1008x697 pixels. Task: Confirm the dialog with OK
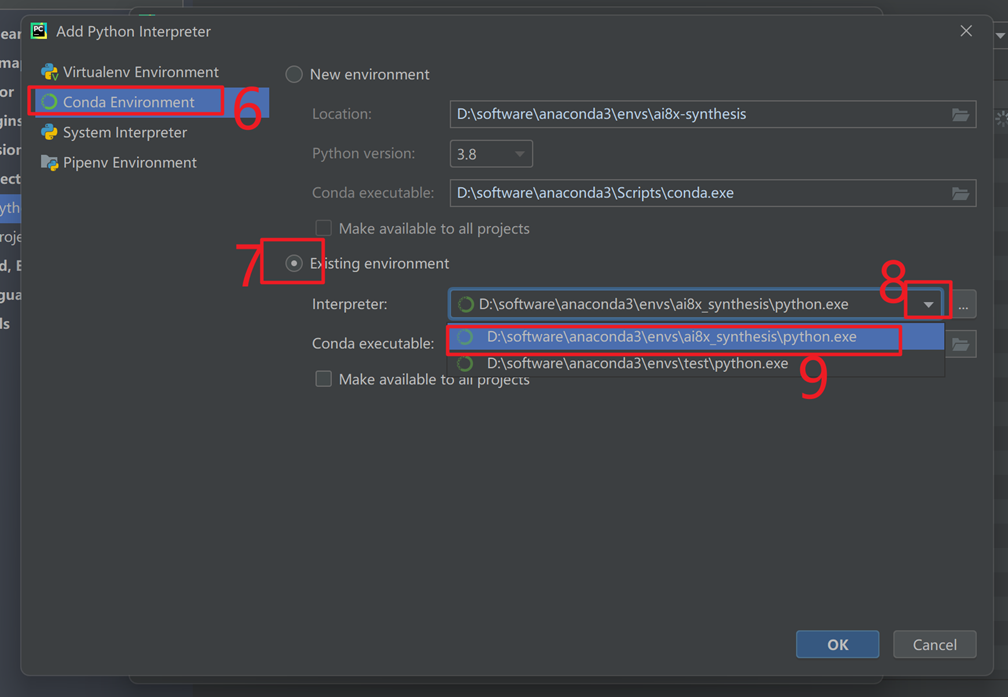[x=838, y=644]
